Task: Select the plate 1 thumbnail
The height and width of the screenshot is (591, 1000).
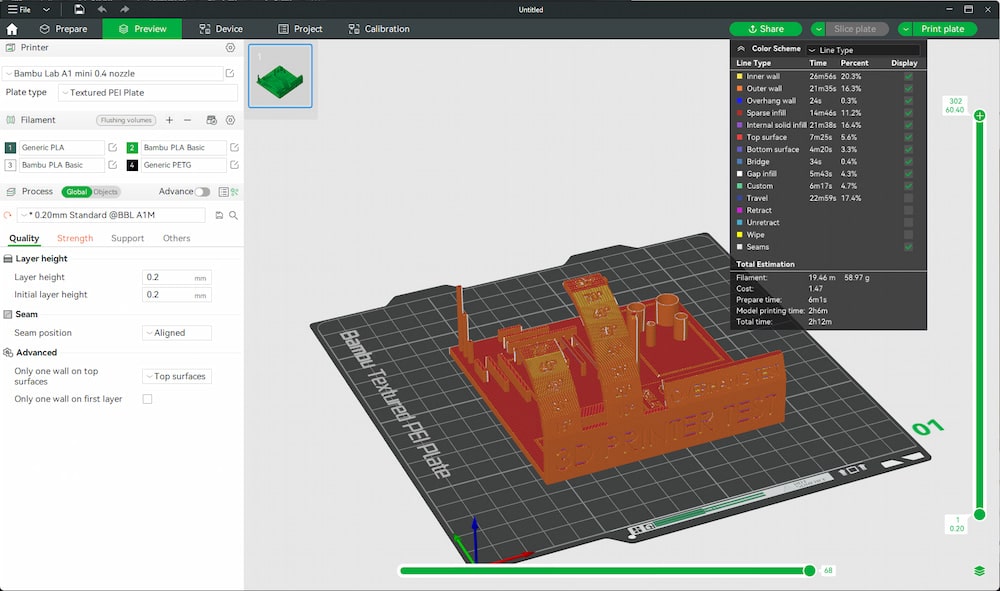Action: 280,76
